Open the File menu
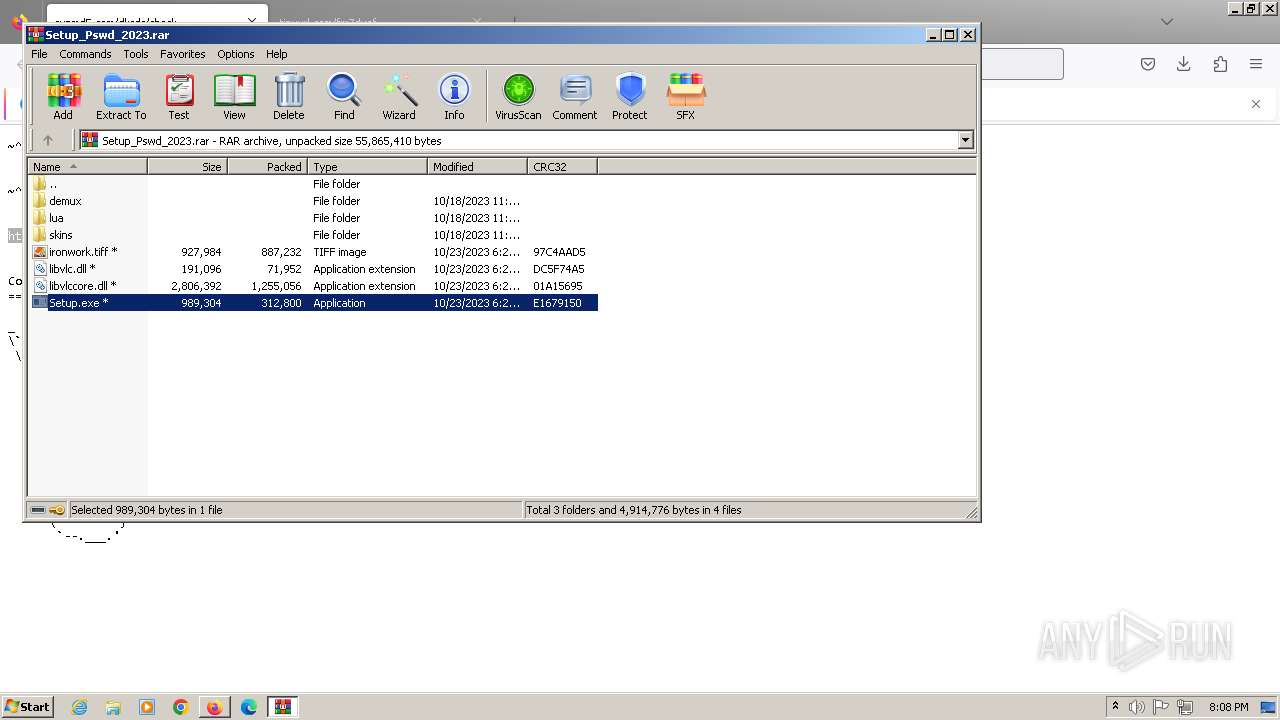 tap(39, 54)
